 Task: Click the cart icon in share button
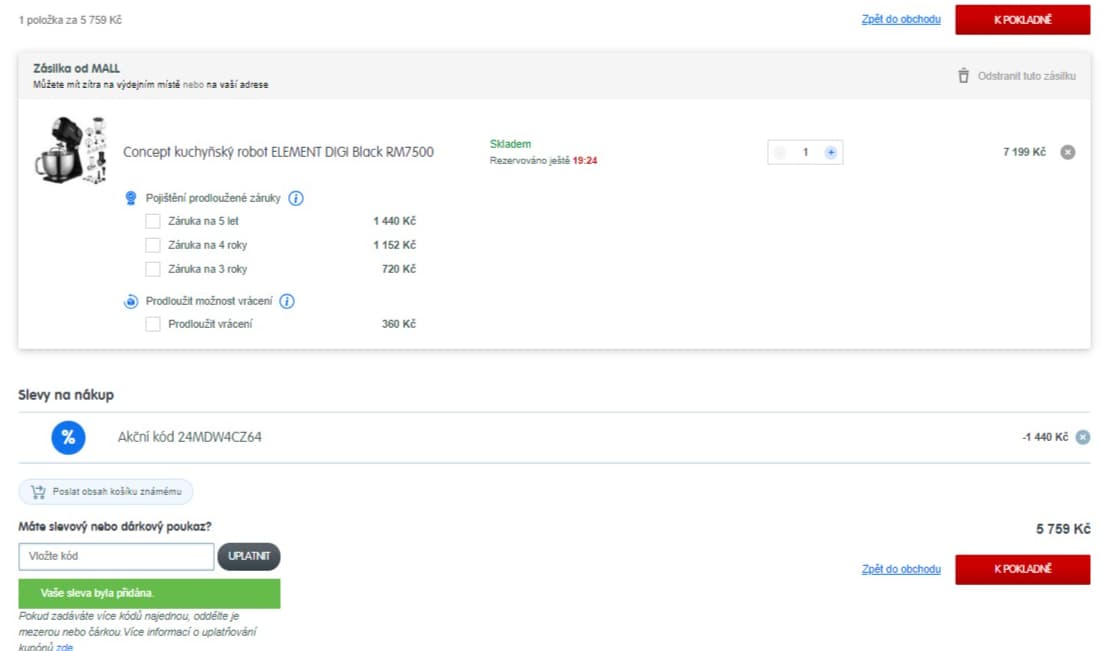pos(38,492)
